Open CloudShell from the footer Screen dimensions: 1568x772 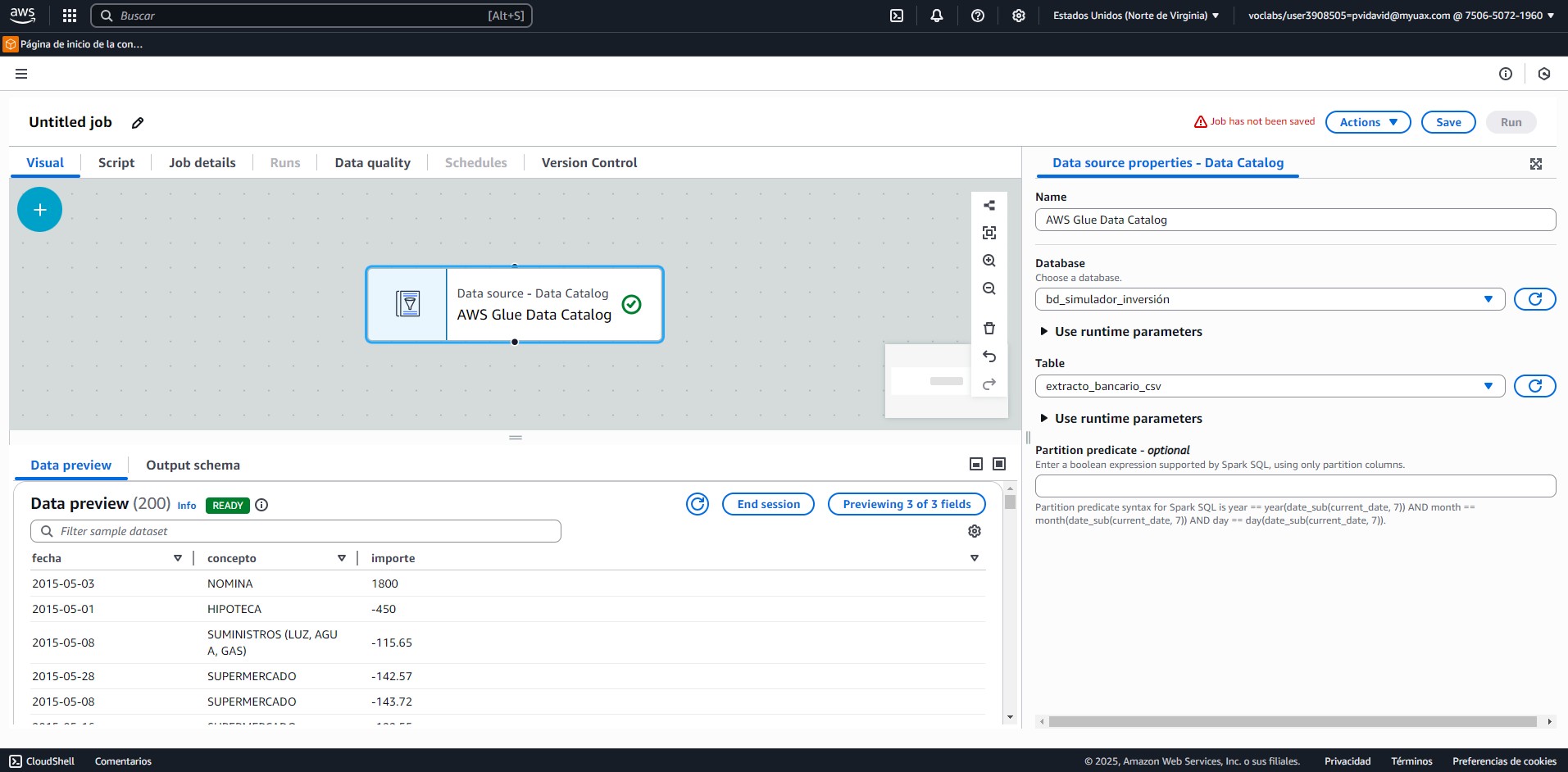tap(42, 761)
